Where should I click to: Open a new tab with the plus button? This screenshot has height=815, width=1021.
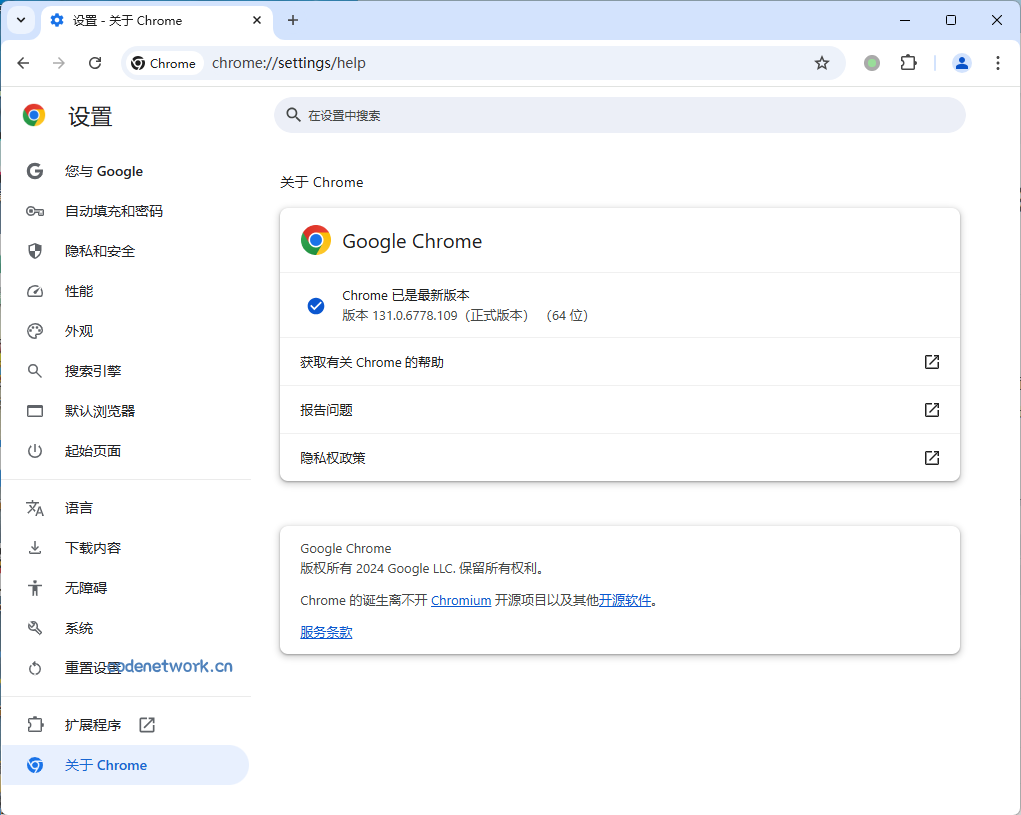[x=291, y=20]
